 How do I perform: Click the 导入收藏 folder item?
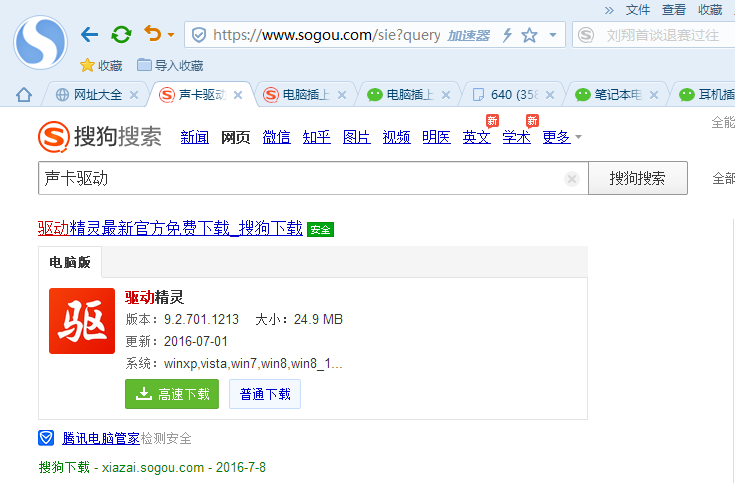(x=170, y=65)
